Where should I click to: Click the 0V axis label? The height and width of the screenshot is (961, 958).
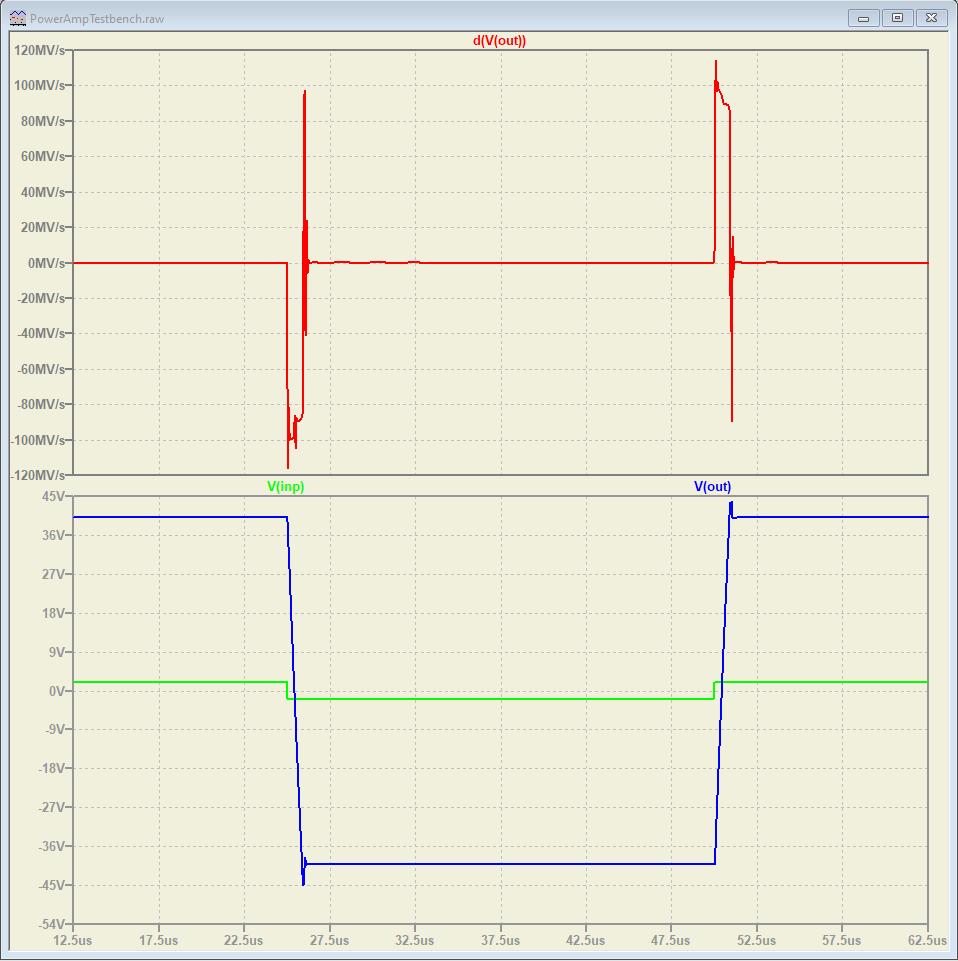coord(57,691)
